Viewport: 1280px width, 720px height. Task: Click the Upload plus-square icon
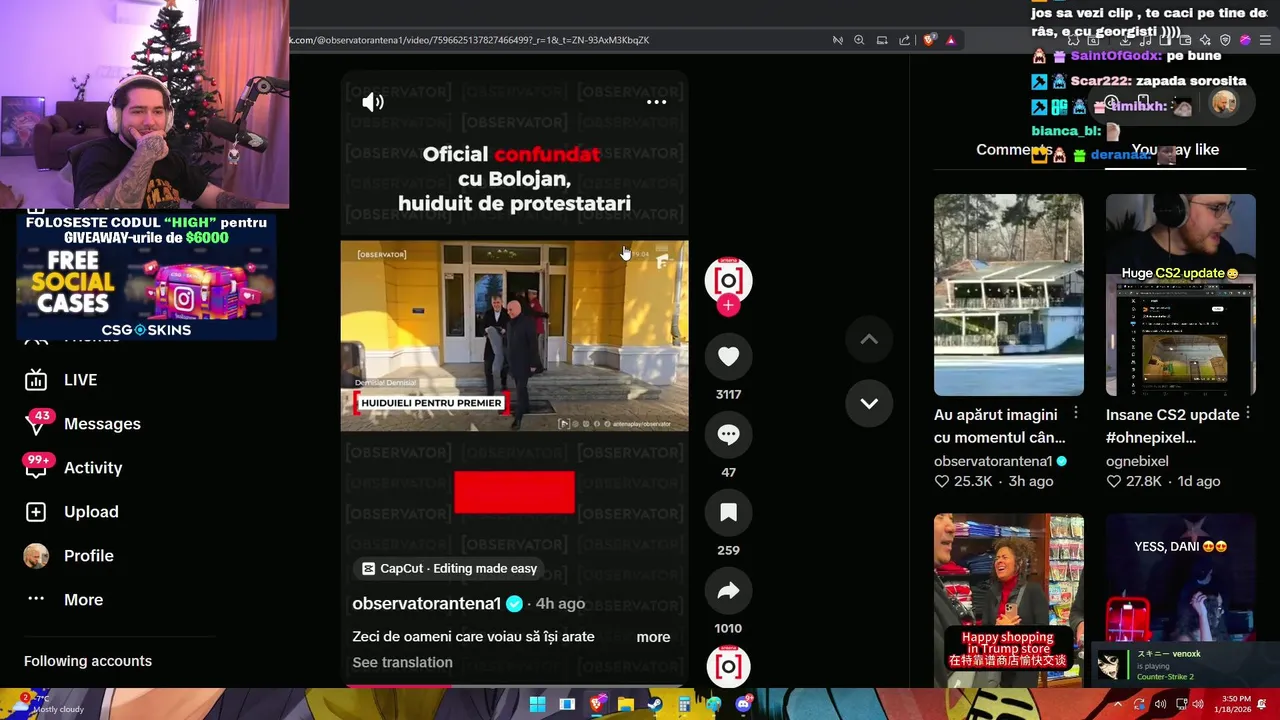[36, 512]
